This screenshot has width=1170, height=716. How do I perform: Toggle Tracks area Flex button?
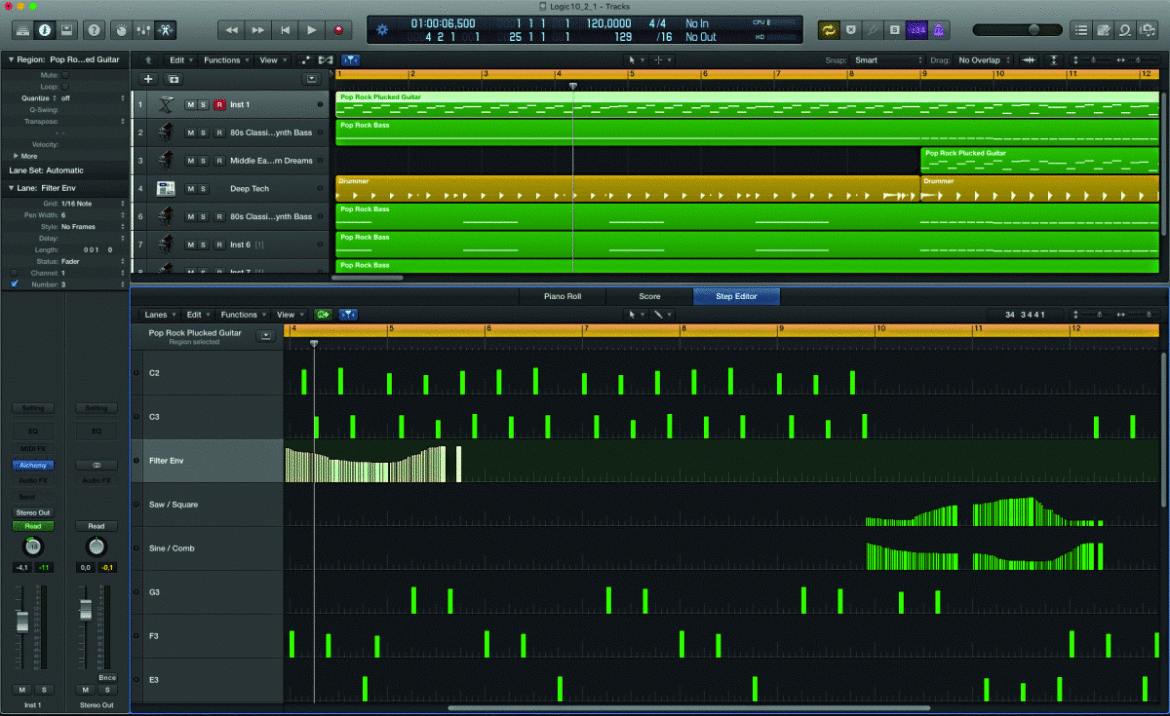(326, 60)
